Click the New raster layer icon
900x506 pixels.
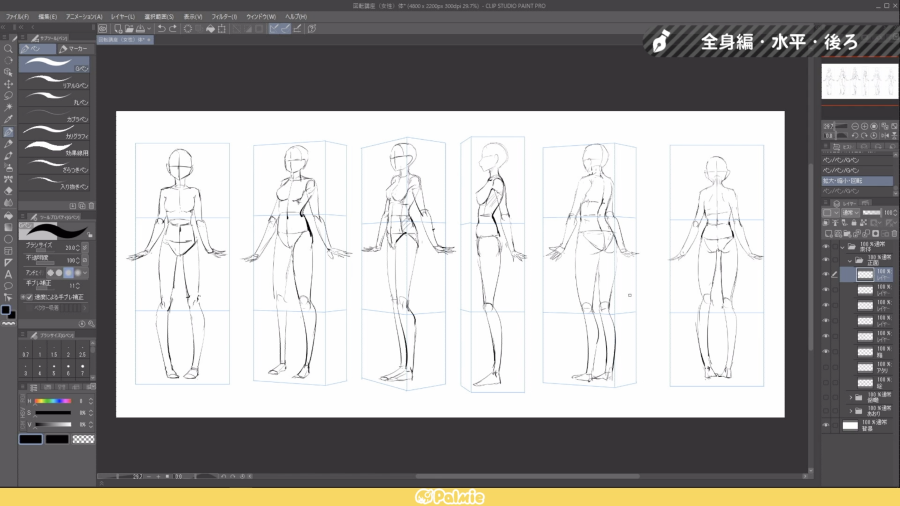pos(828,233)
